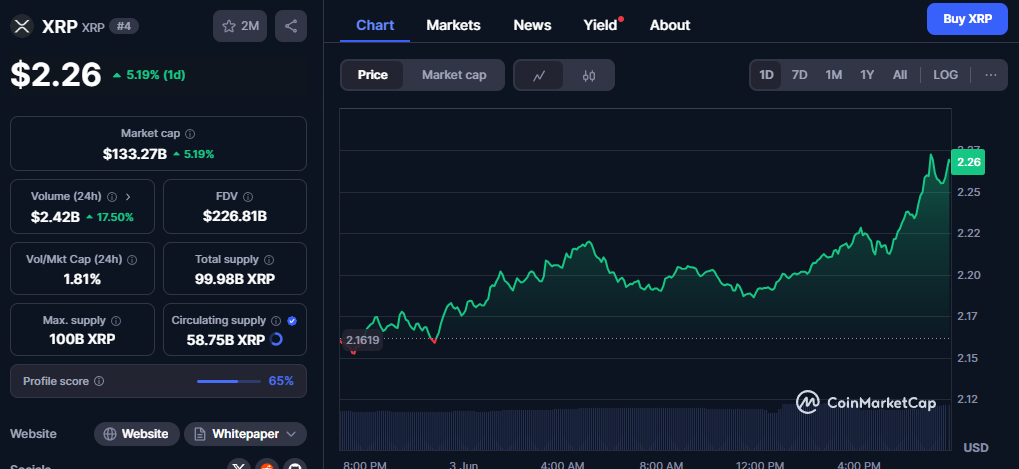Open info icon beside Vol/Mkt Cap (24h)
Screen dimensions: 1019x469
[132, 260]
